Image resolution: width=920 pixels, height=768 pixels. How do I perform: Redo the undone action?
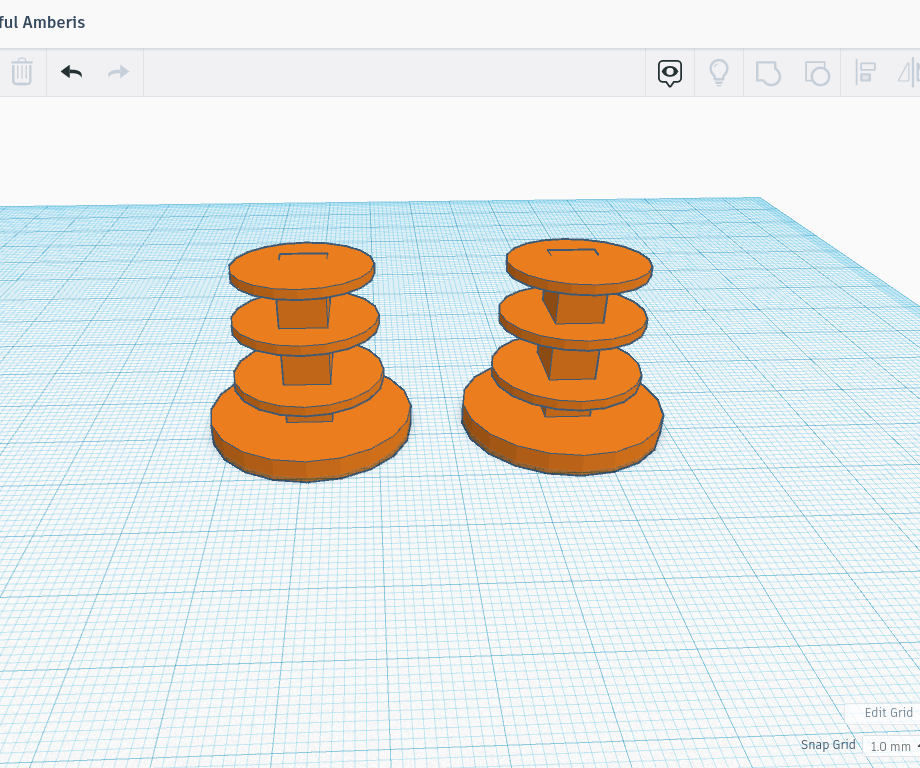(119, 72)
